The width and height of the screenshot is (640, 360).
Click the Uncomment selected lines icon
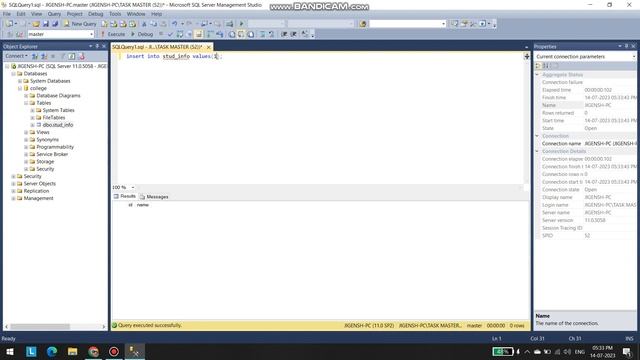click(271, 34)
